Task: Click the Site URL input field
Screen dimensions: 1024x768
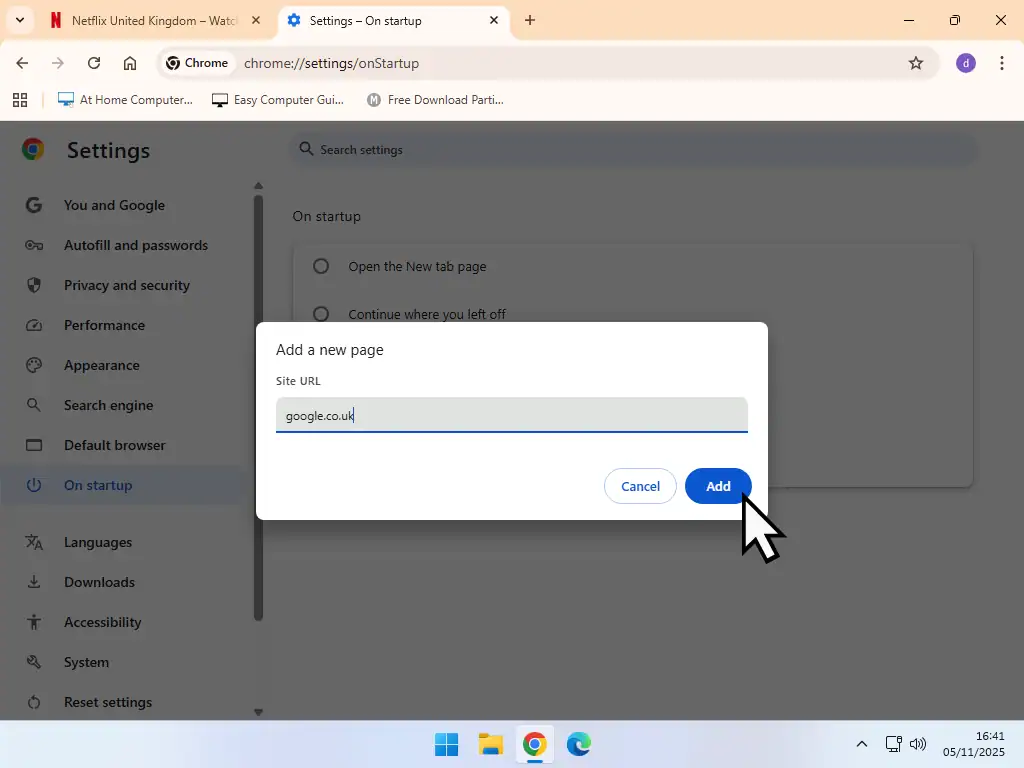Action: pyautogui.click(x=512, y=415)
